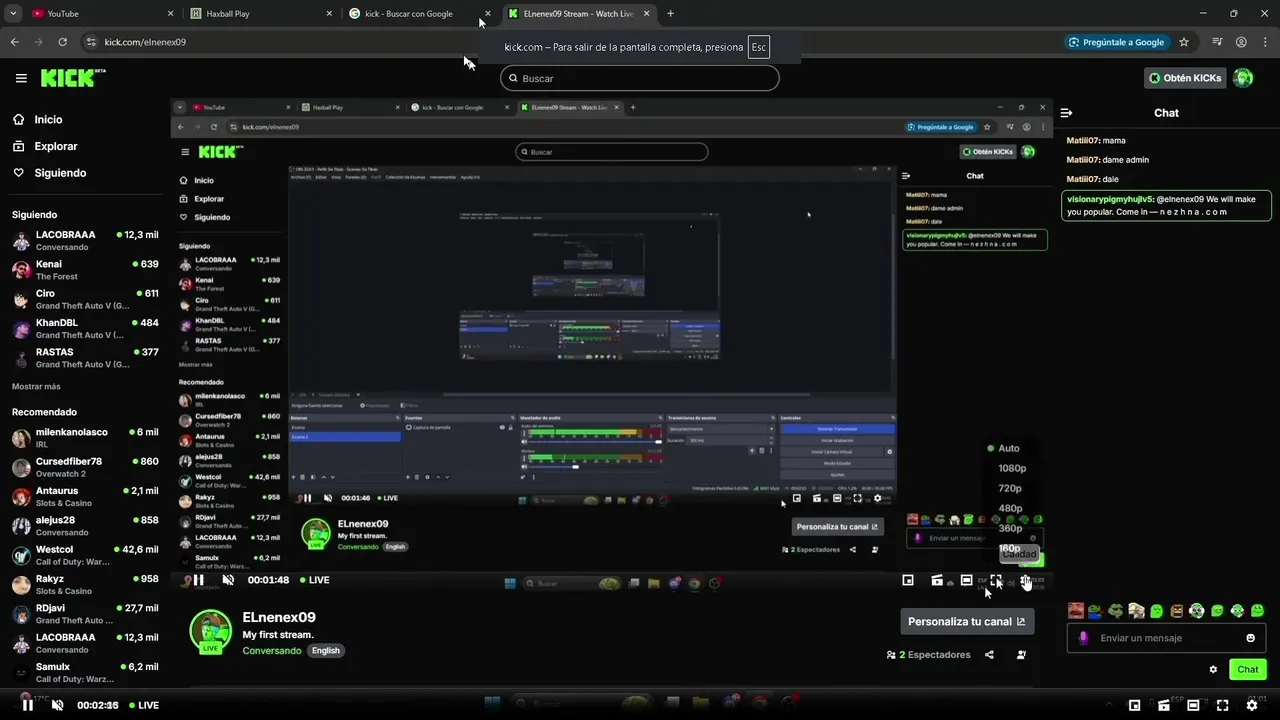
Task: Open the Inicio home icon in sidebar
Action: (x=19, y=119)
